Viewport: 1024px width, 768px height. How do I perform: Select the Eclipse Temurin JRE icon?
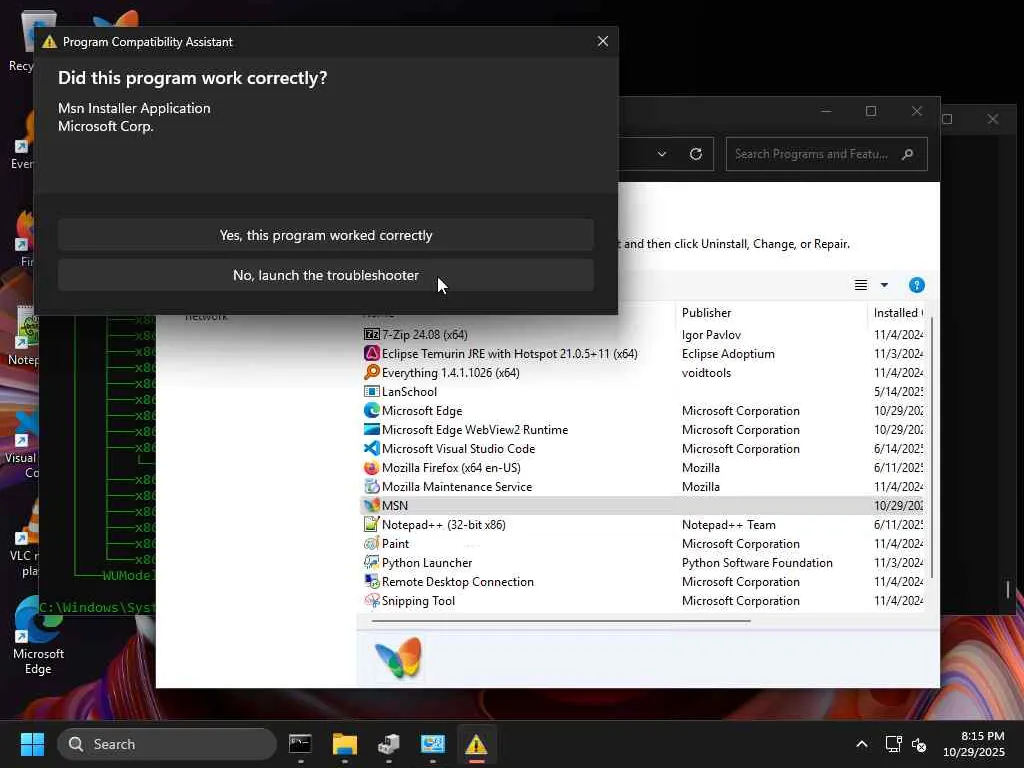click(x=372, y=353)
